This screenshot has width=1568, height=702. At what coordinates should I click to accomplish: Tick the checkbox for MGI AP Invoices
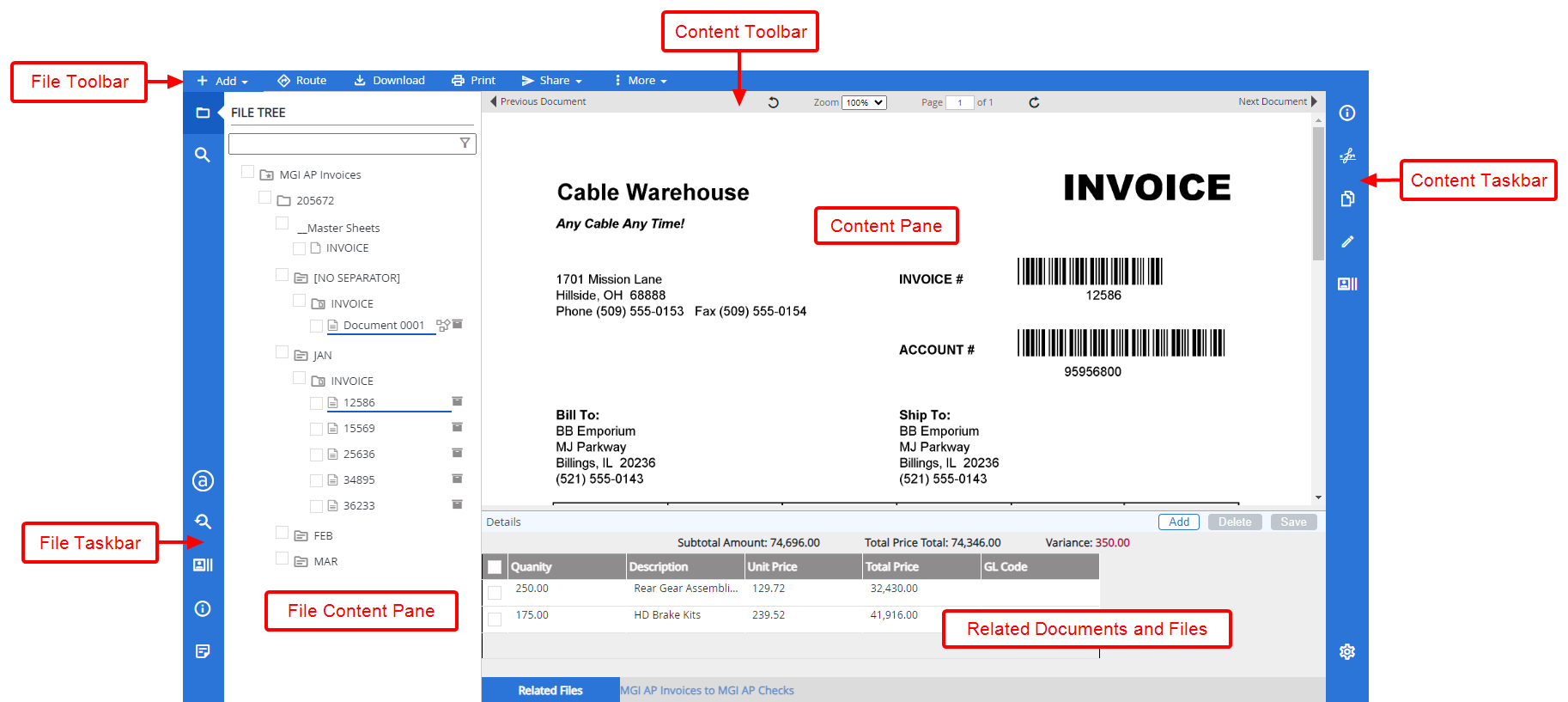[247, 173]
